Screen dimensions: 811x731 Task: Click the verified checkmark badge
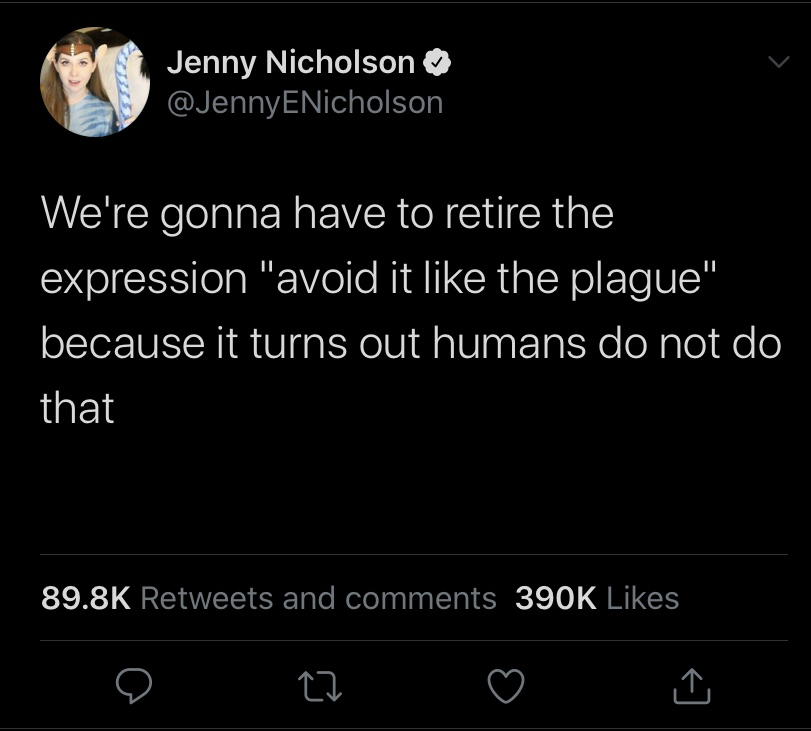(x=437, y=63)
